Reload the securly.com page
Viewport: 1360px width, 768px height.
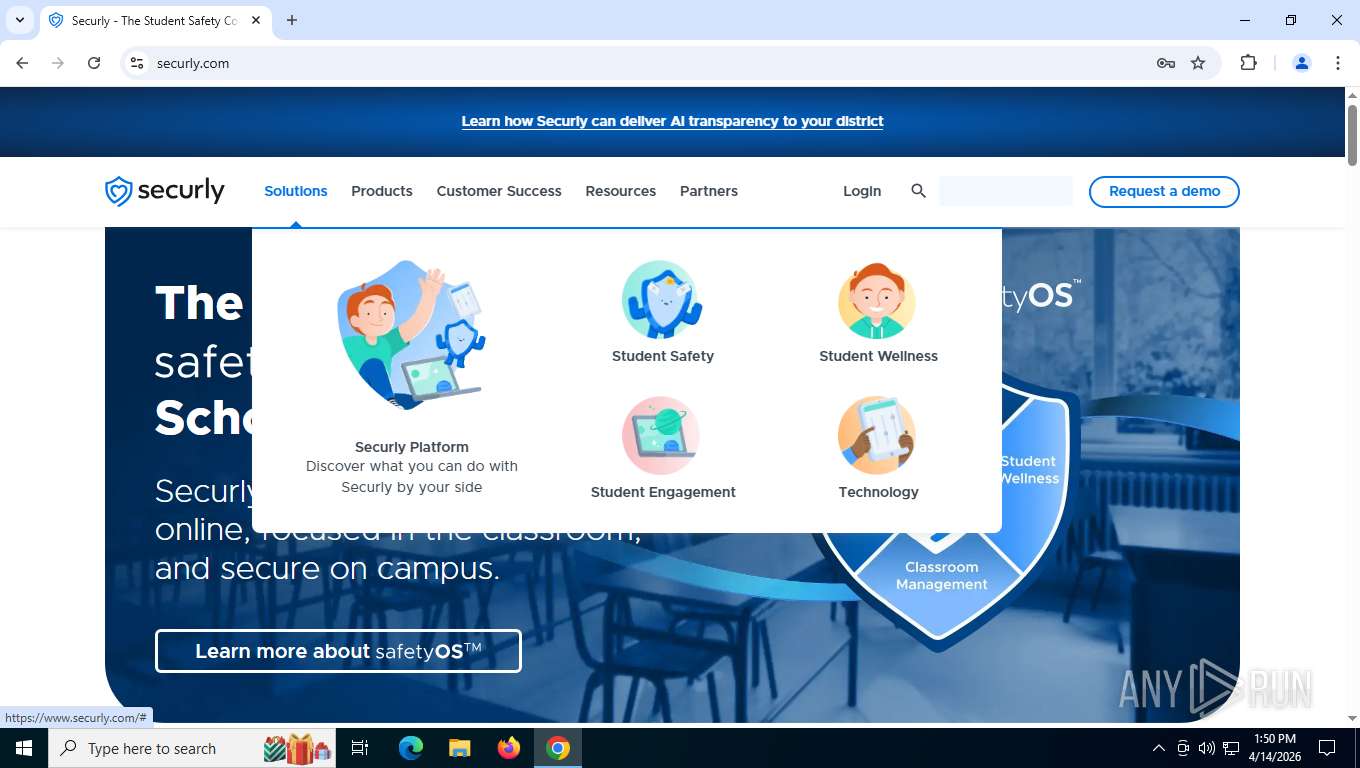point(94,63)
